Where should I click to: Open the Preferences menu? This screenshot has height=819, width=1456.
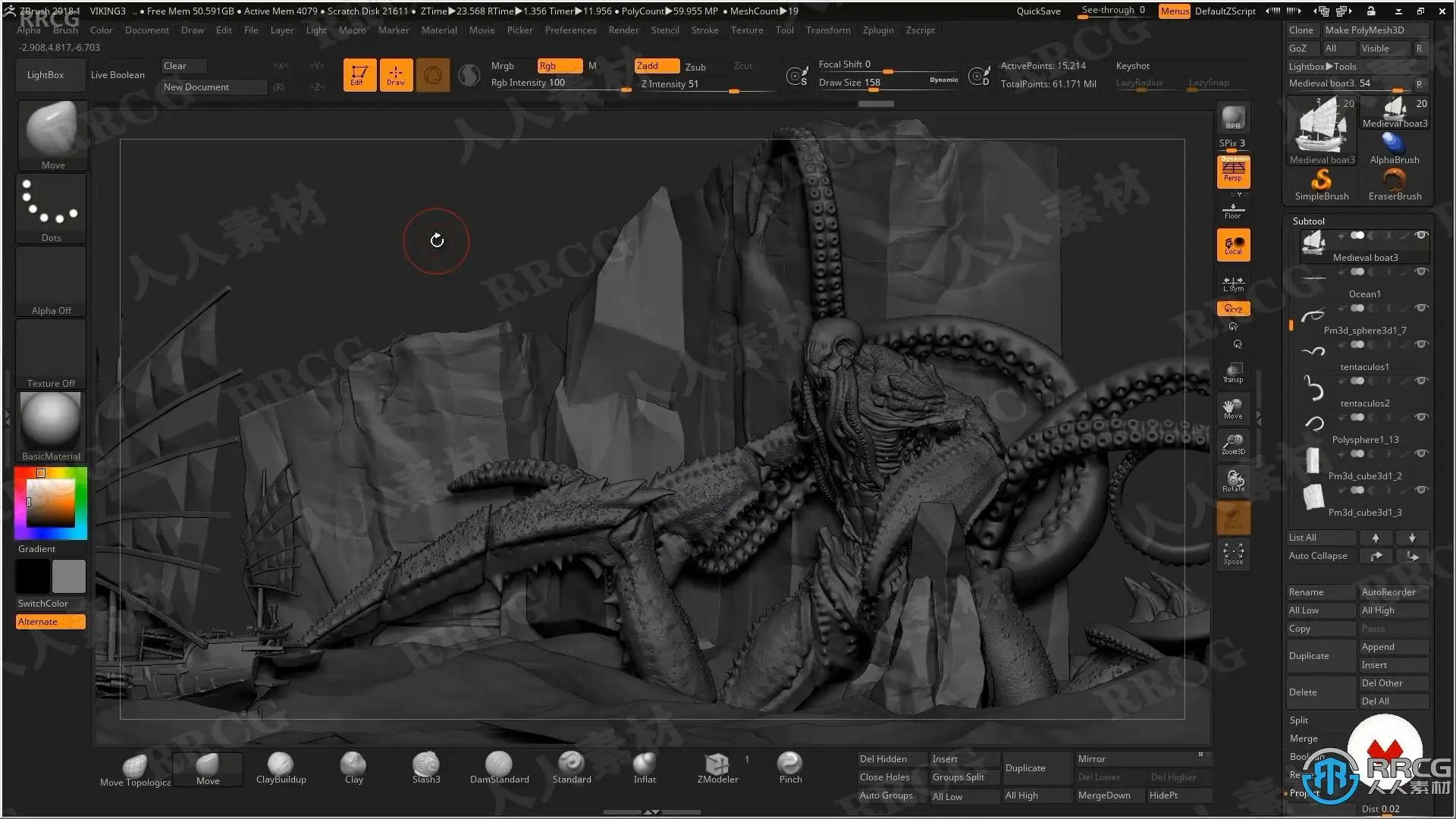570,30
